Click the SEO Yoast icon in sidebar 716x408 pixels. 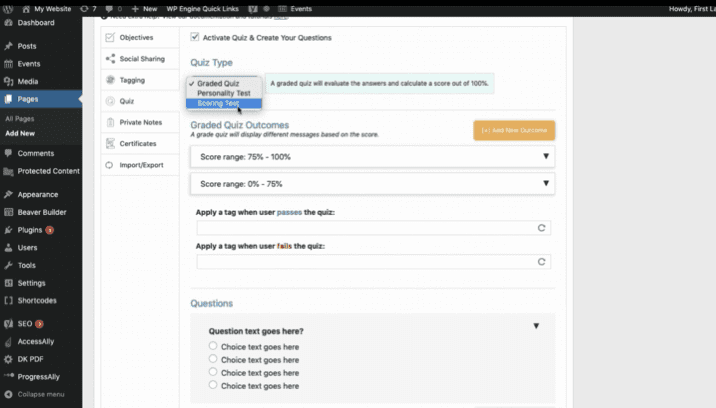[8, 323]
